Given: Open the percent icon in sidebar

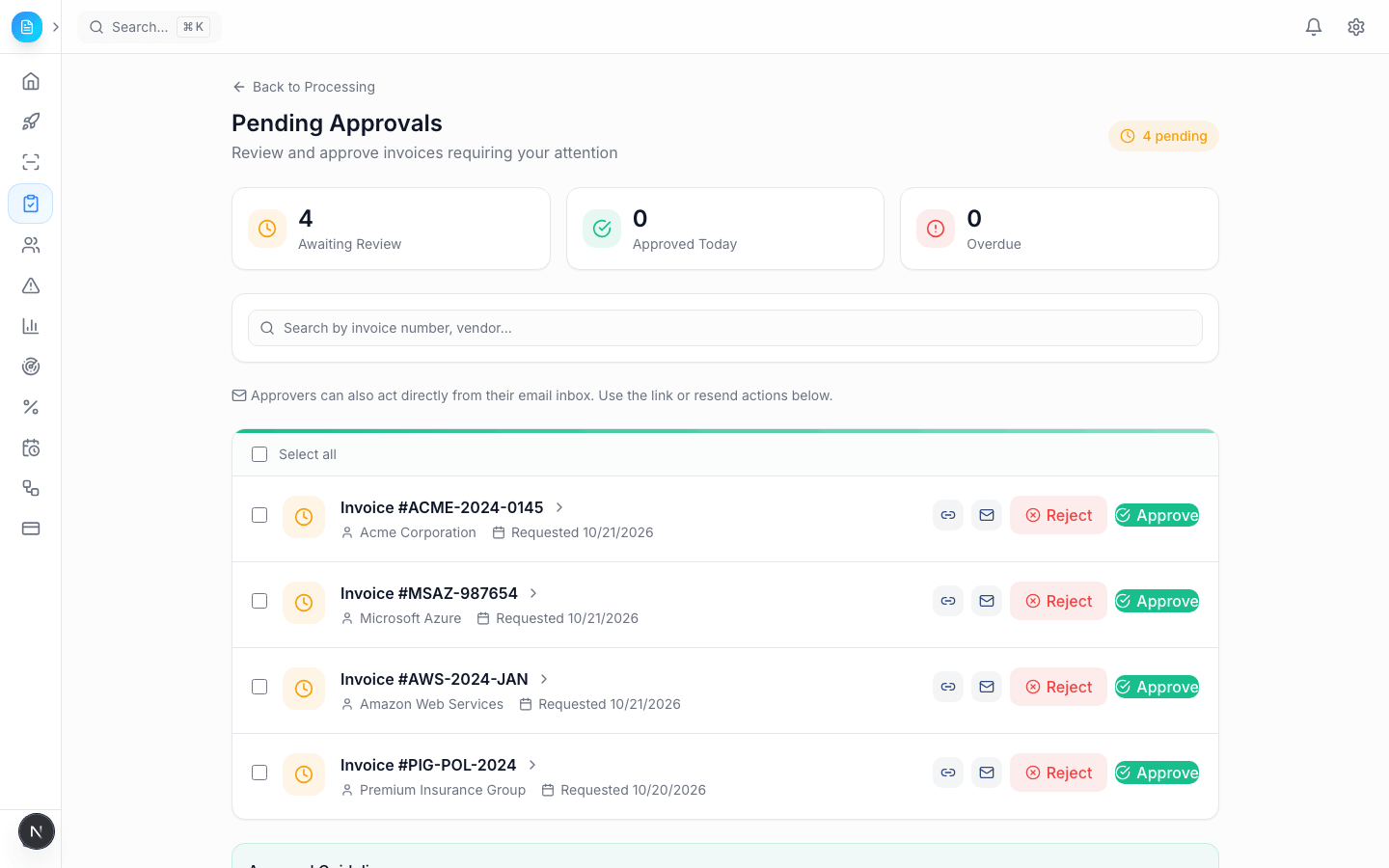Looking at the screenshot, I should pyautogui.click(x=31, y=407).
